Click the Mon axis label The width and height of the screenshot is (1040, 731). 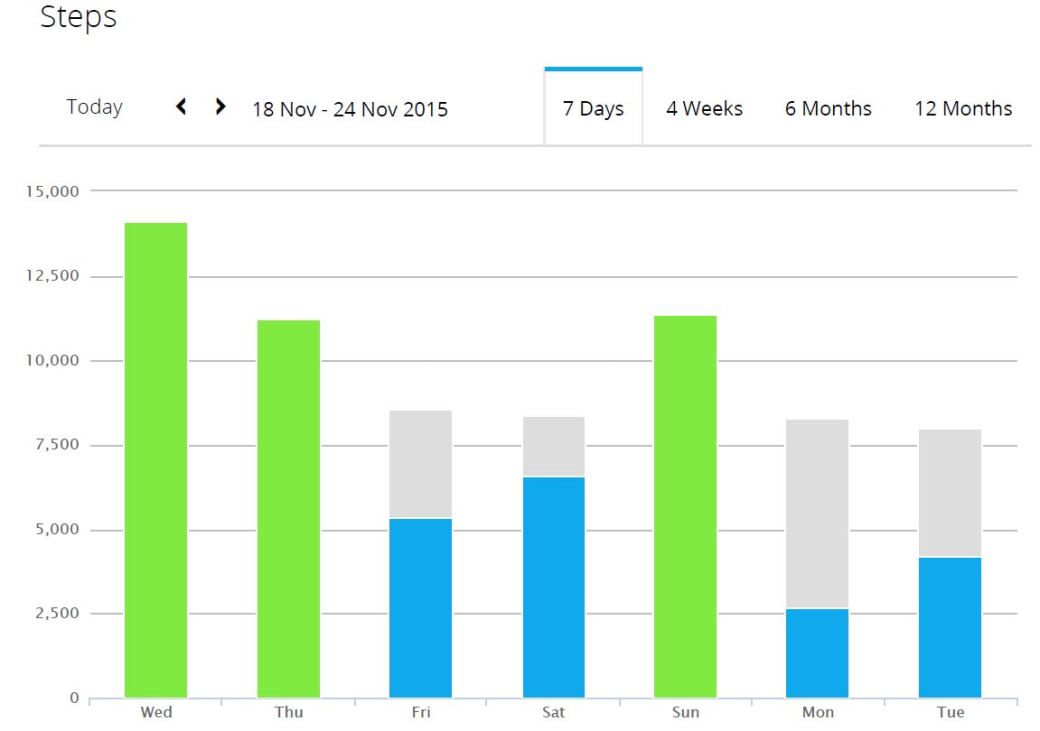[819, 711]
